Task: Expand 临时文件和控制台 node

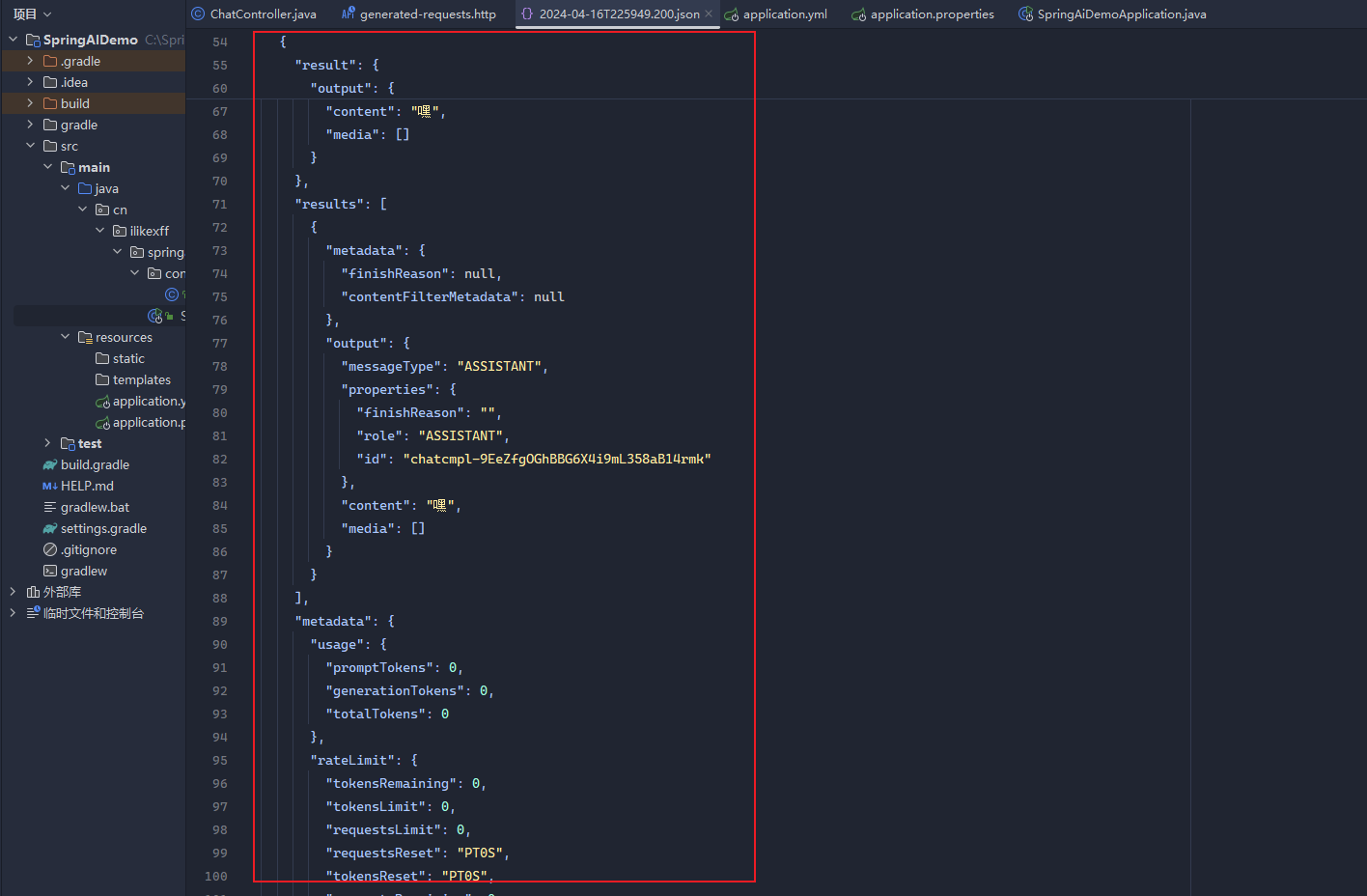Action: [x=13, y=613]
